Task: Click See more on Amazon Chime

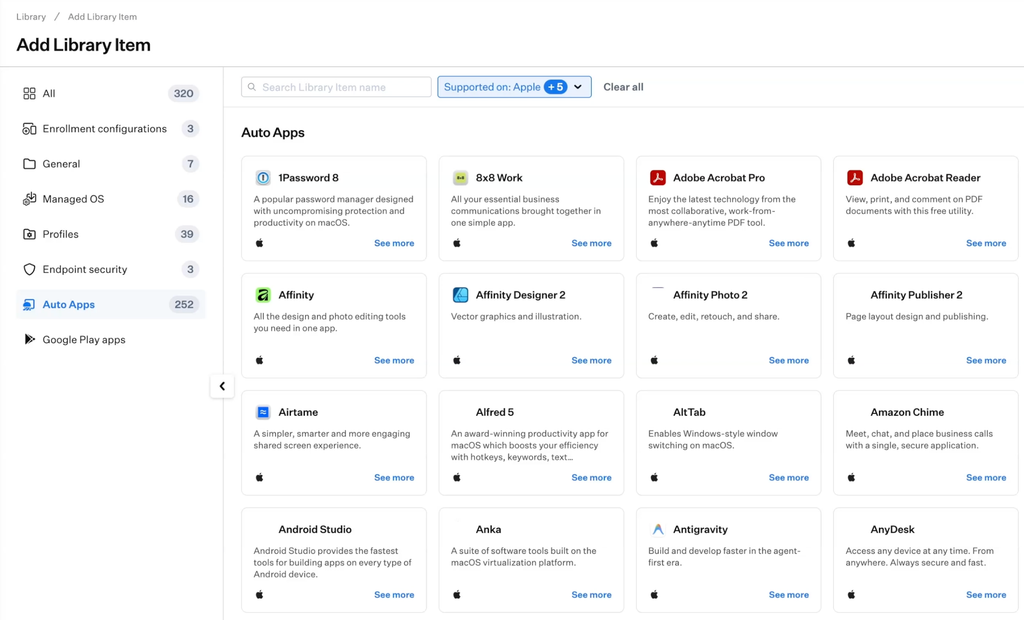Action: 986,478
